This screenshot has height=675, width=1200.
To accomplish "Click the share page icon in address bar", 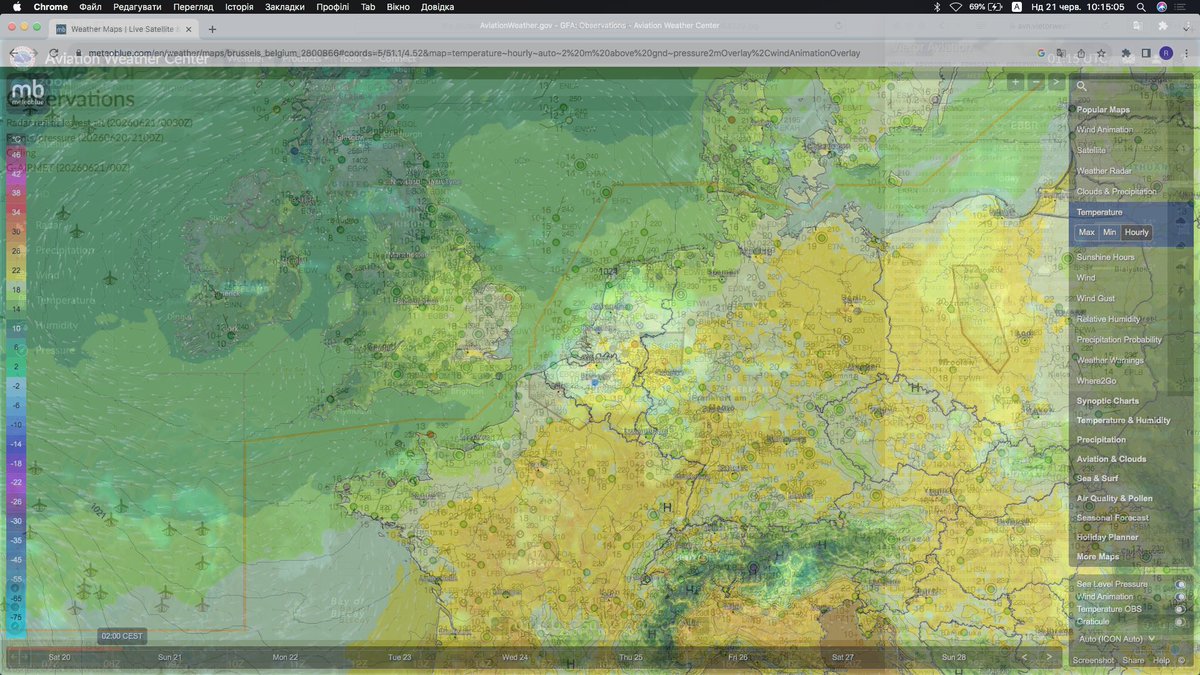I will (1081, 53).
